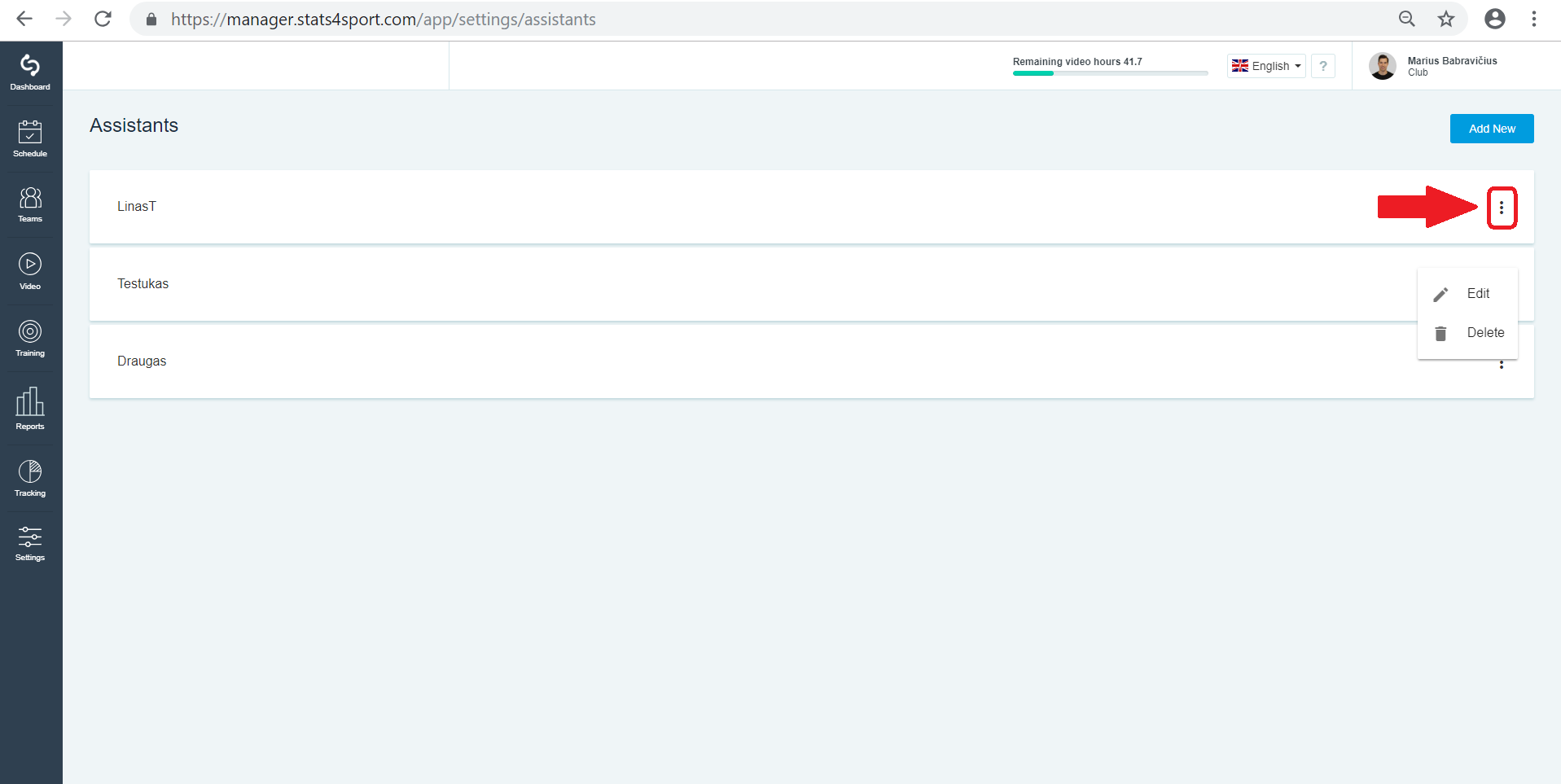Click the lock site security icon

click(151, 19)
